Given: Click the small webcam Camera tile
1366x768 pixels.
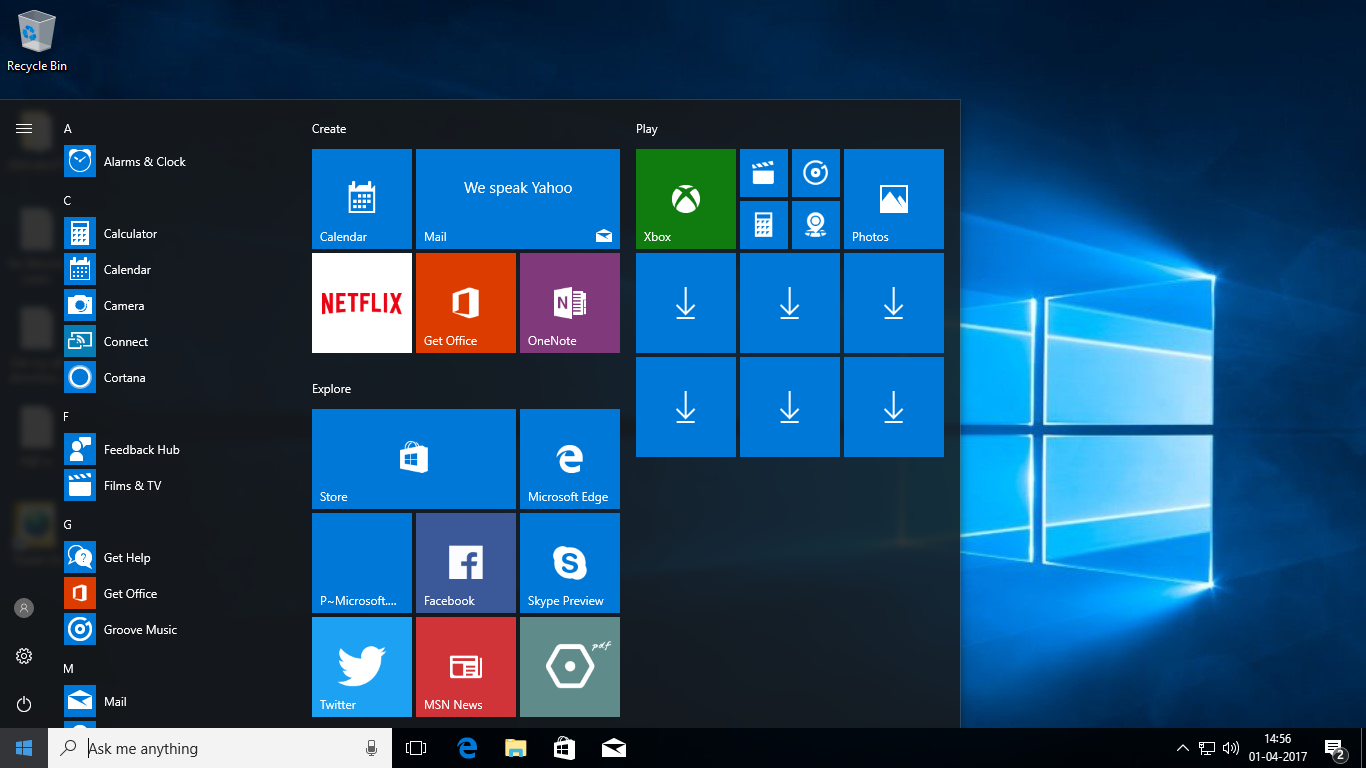Looking at the screenshot, I should point(816,225).
